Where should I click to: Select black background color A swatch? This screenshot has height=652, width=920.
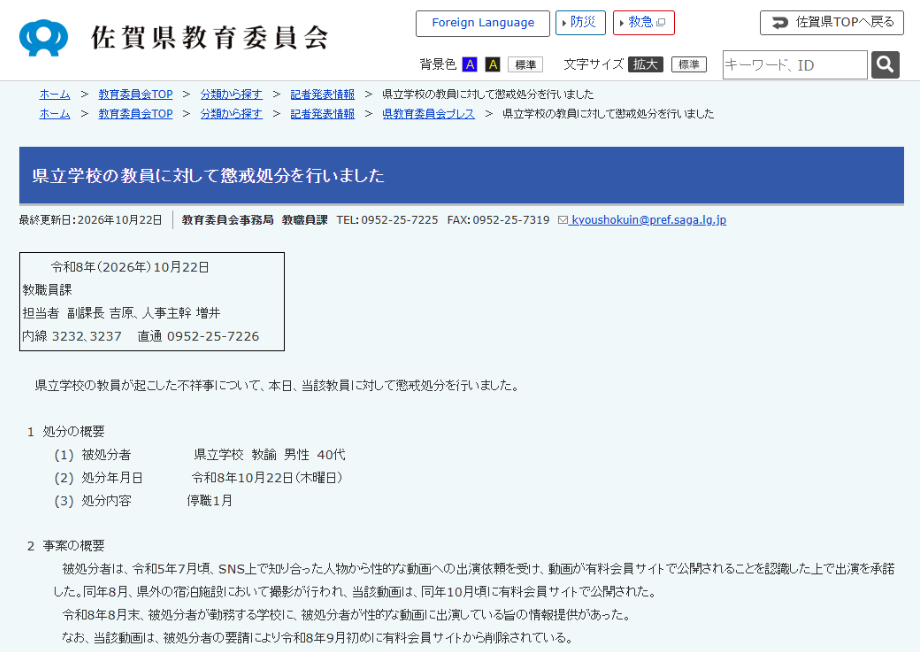(x=493, y=65)
